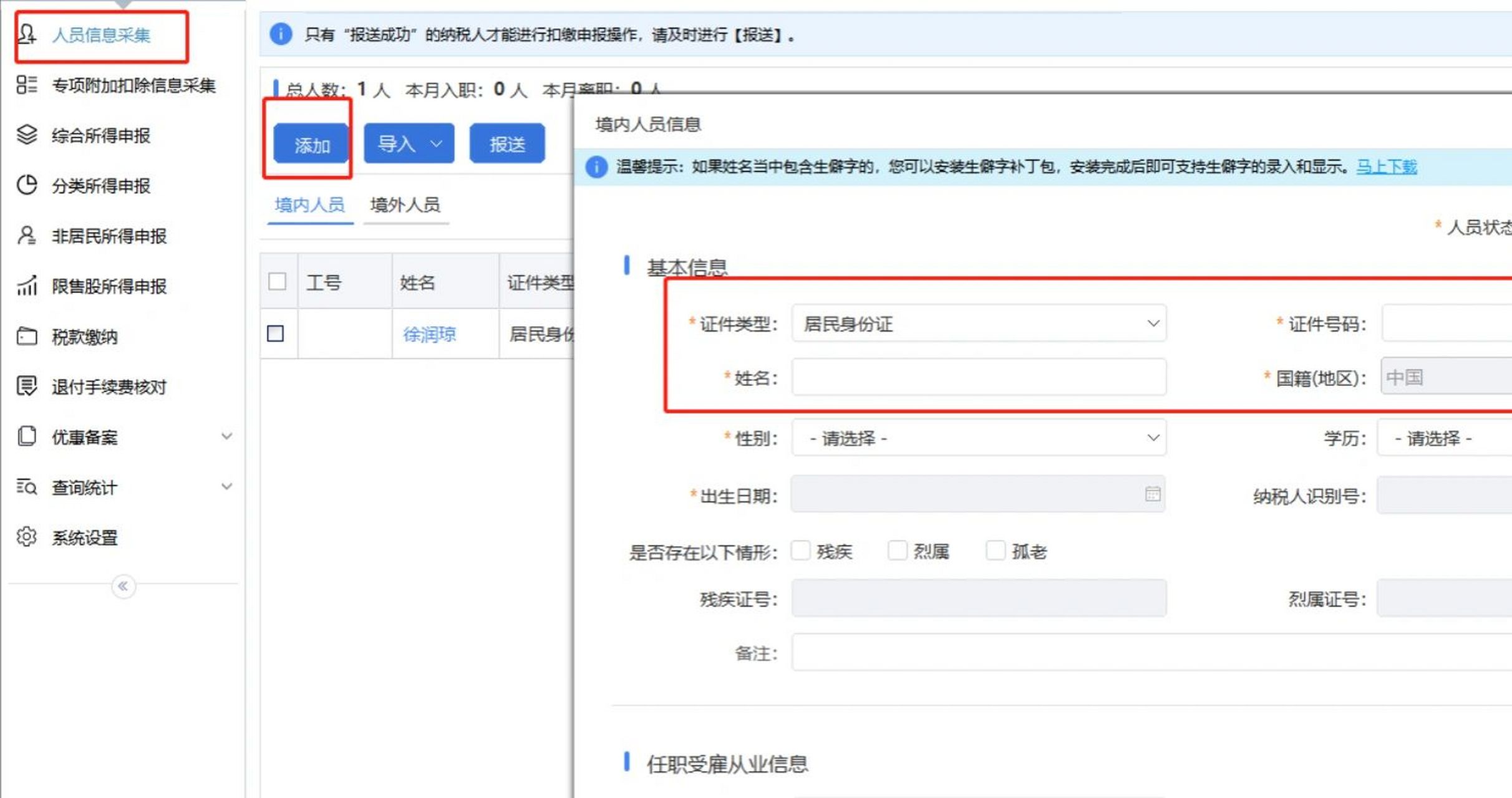Image resolution: width=1512 pixels, height=798 pixels.
Task: Click info icon beside 温馨提示
Action: pos(596,166)
